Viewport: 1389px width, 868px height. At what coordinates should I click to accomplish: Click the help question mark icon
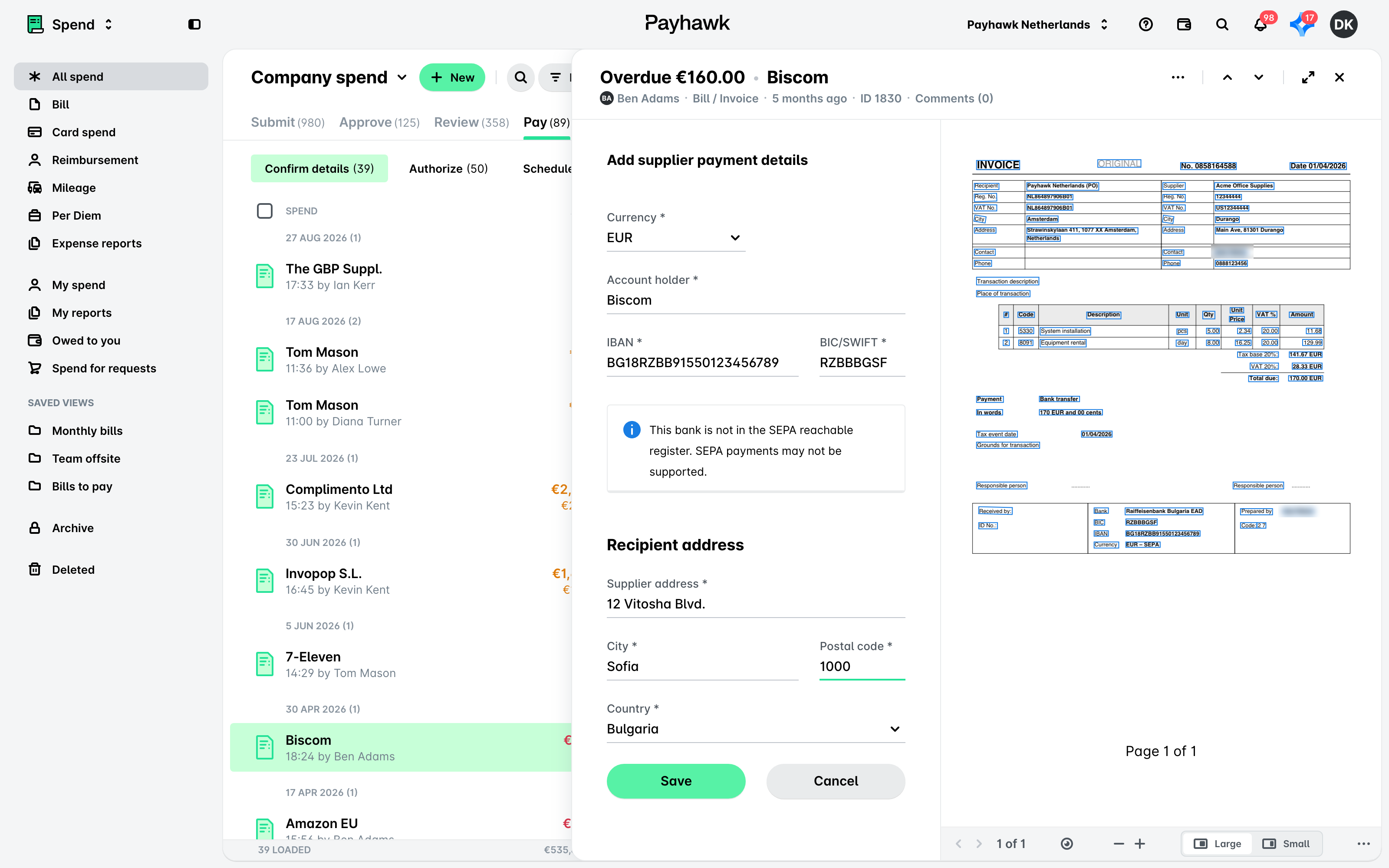[1145, 25]
